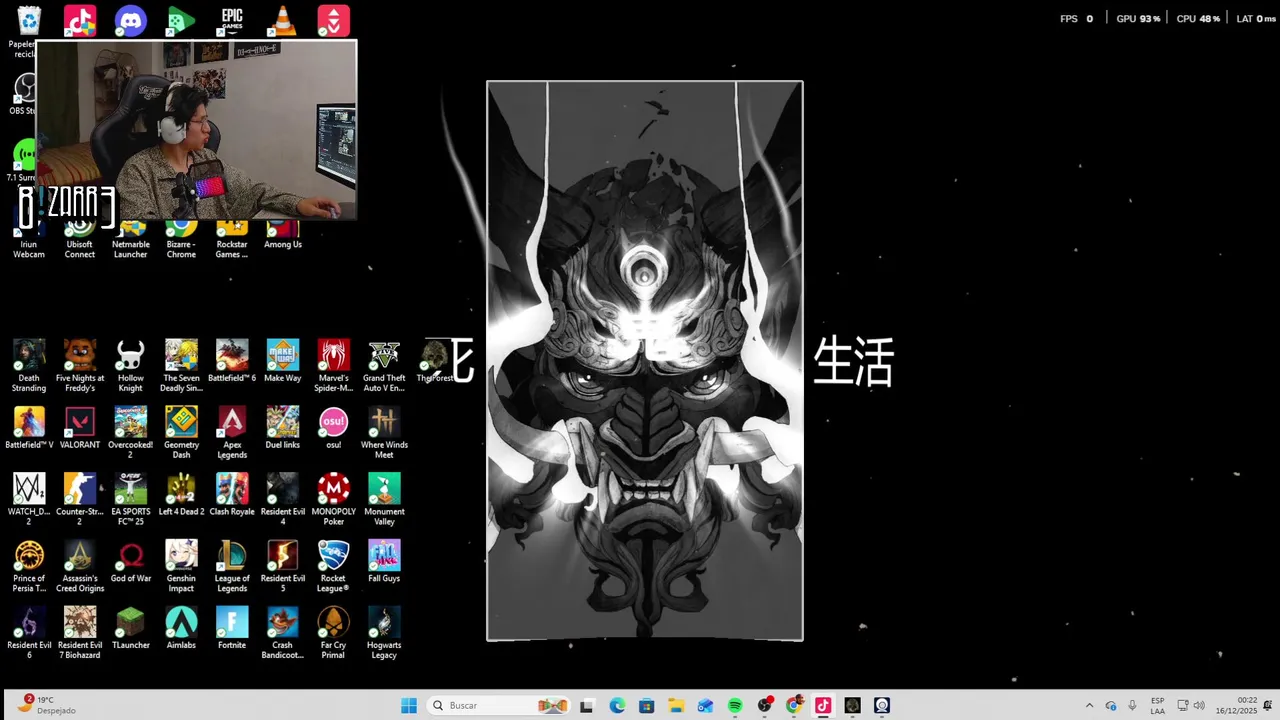
Task: Open ESP LAA keyboard language switcher
Action: (x=1157, y=706)
